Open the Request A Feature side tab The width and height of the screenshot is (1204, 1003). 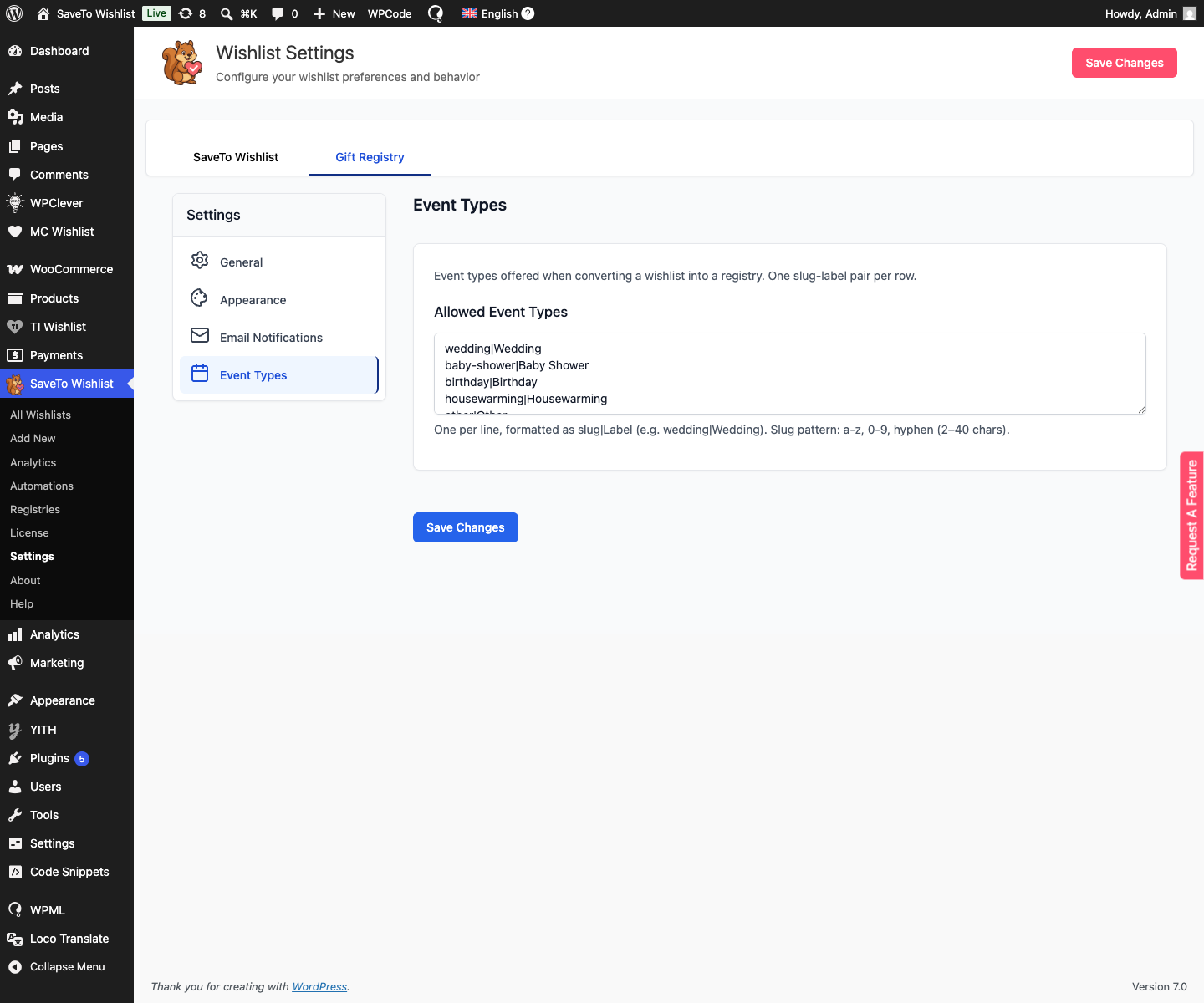click(x=1192, y=516)
